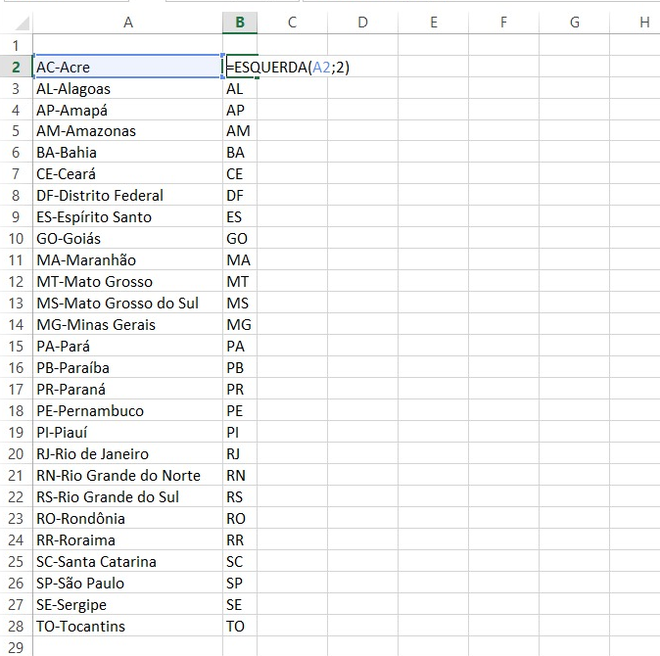Click column B cell showing AM

click(240, 131)
